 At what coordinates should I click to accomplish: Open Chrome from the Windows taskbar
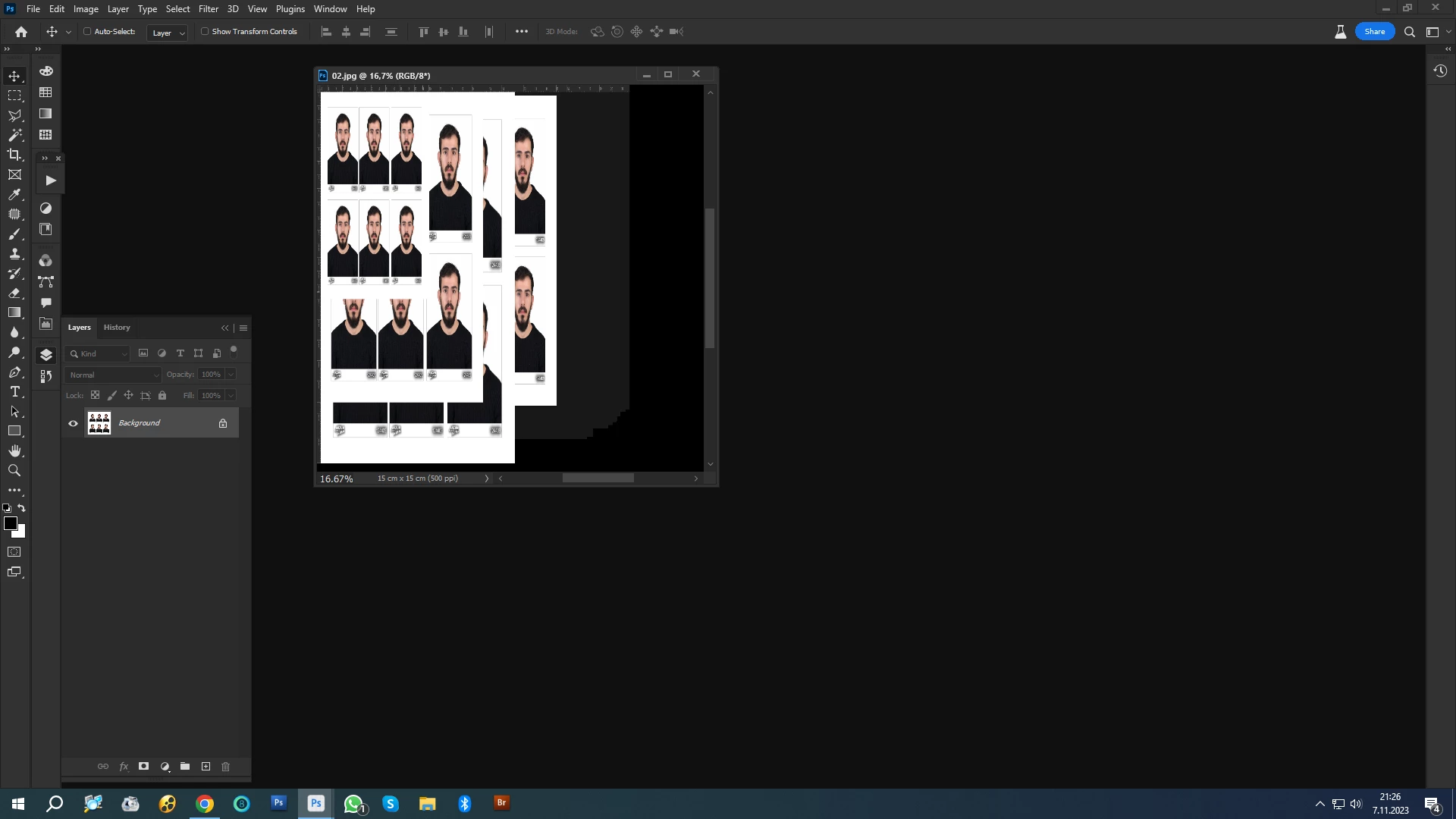click(205, 804)
